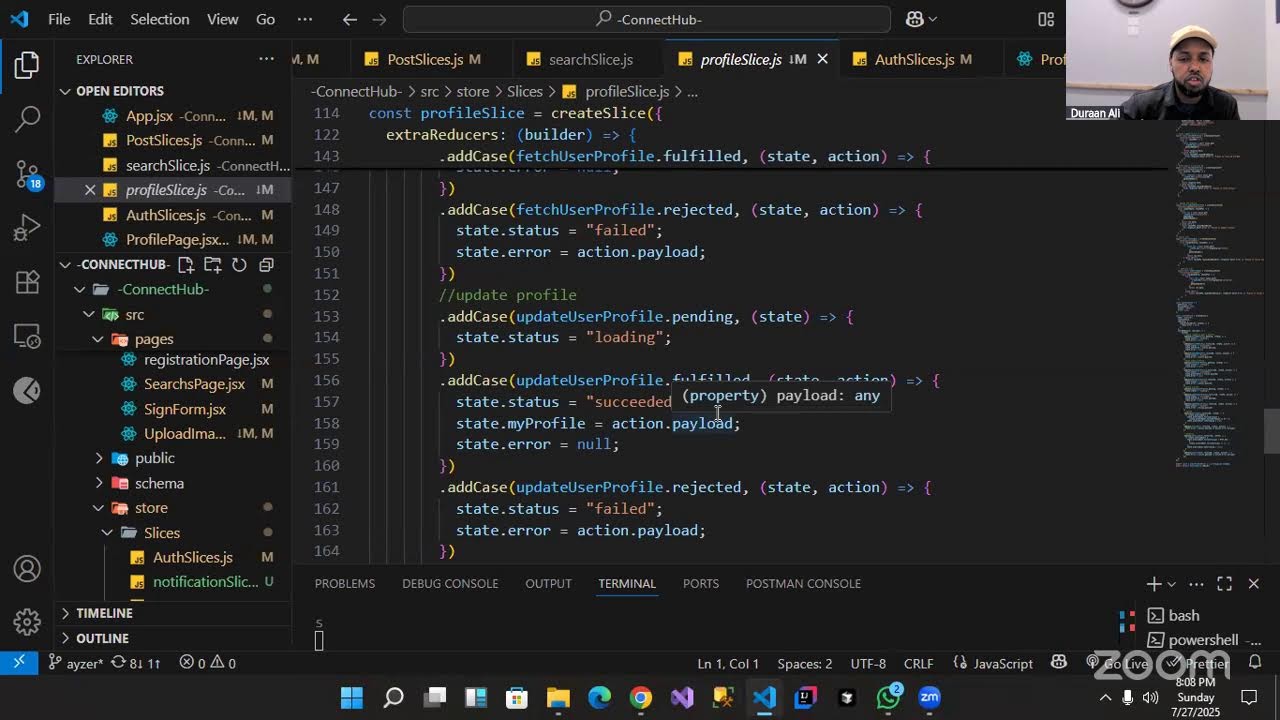Open Source Control view with 18 changes
Screen dimensions: 1280x720
click(x=27, y=174)
